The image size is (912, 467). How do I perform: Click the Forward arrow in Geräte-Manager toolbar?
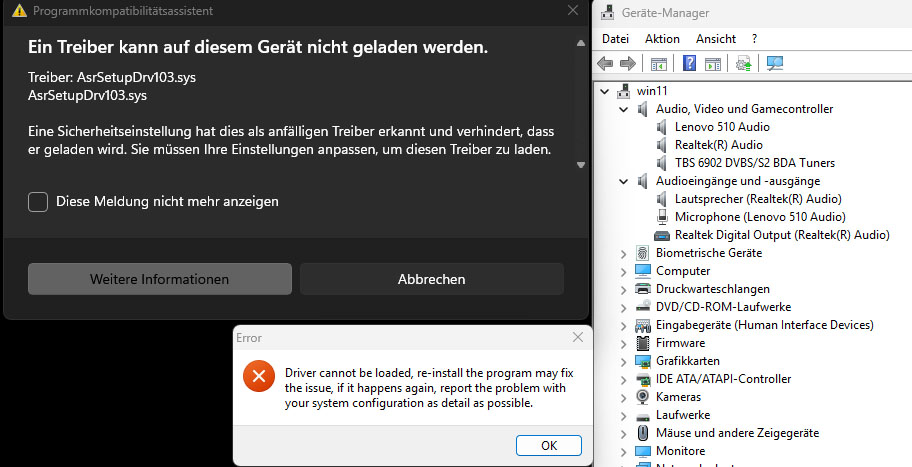pos(628,63)
